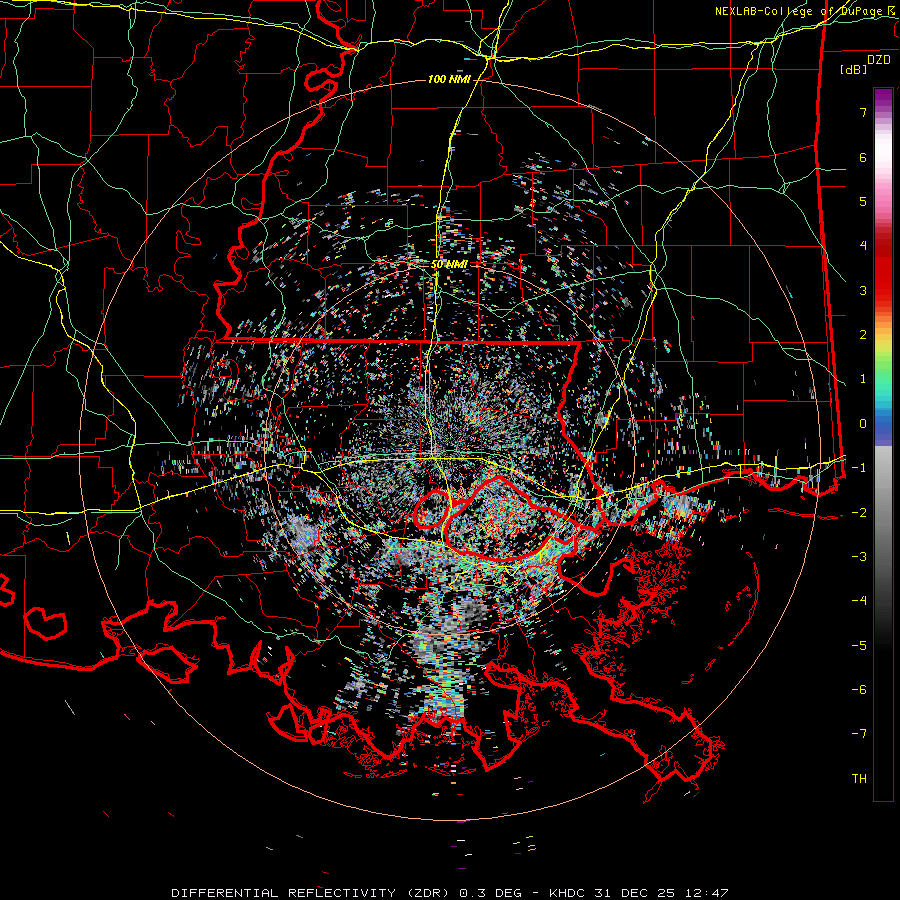The width and height of the screenshot is (900, 900).
Task: Click the -1 value on the color scale
Action: pyautogui.click(x=859, y=468)
